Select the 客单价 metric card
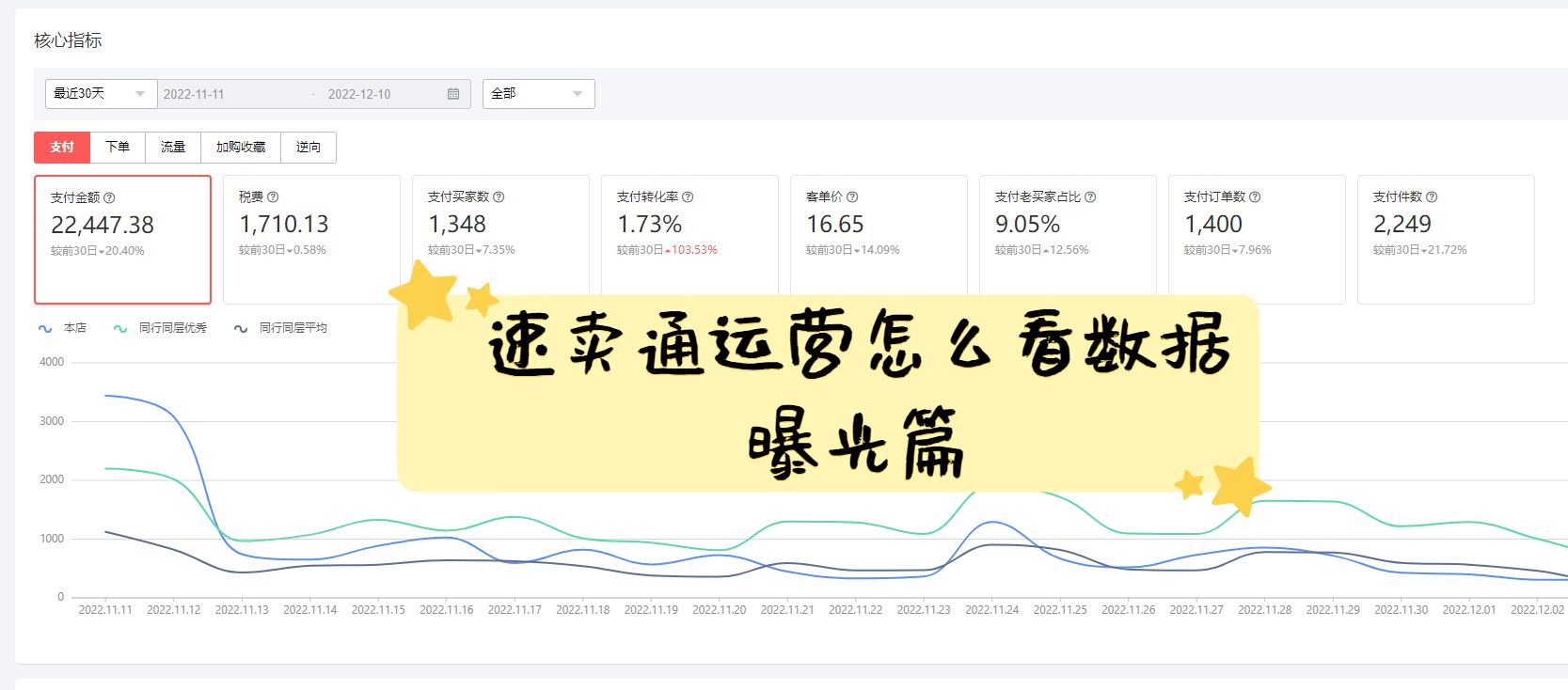Image resolution: width=1568 pixels, height=690 pixels. (879, 240)
